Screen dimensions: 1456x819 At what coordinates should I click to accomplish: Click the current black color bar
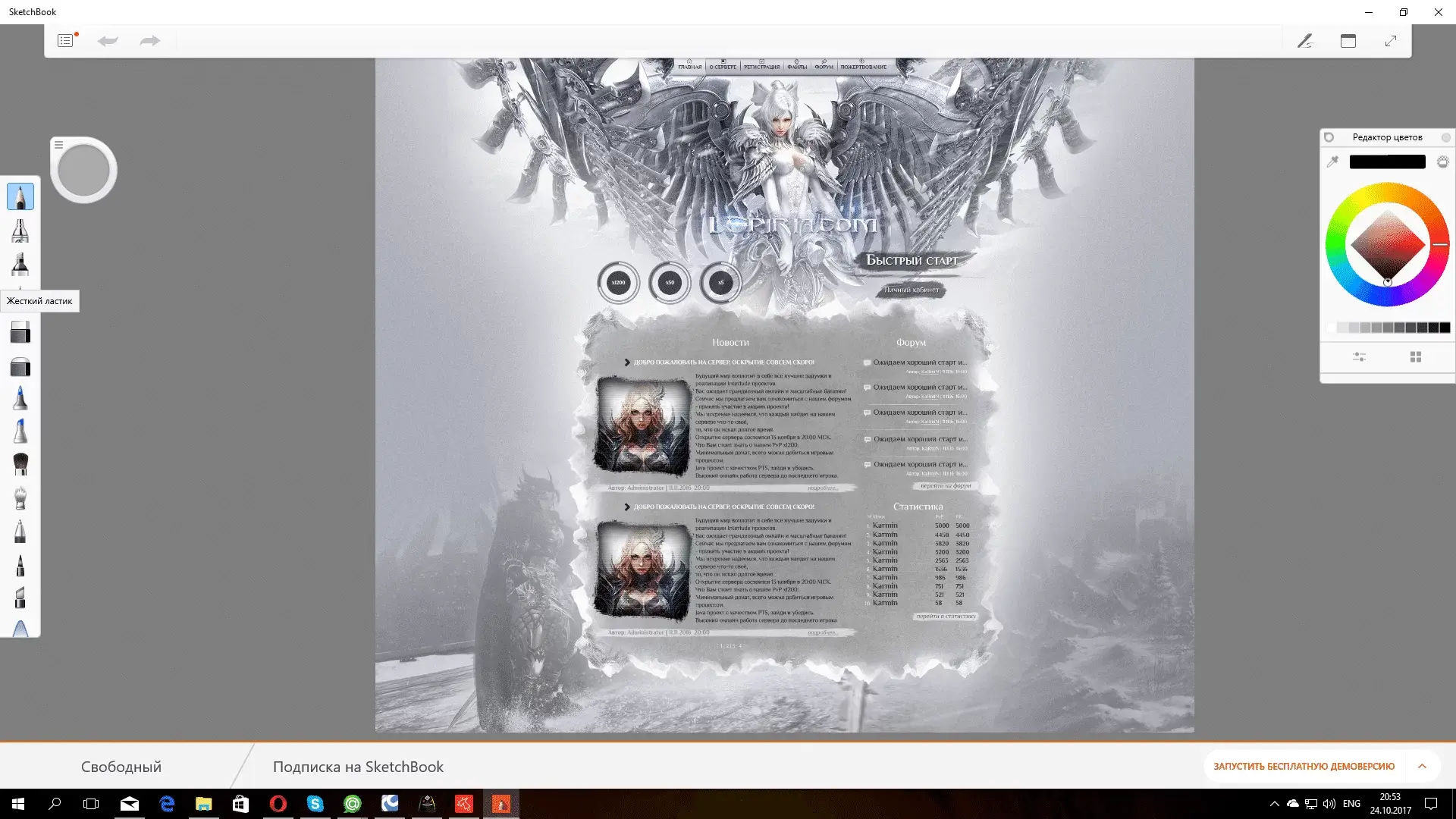pyautogui.click(x=1387, y=162)
